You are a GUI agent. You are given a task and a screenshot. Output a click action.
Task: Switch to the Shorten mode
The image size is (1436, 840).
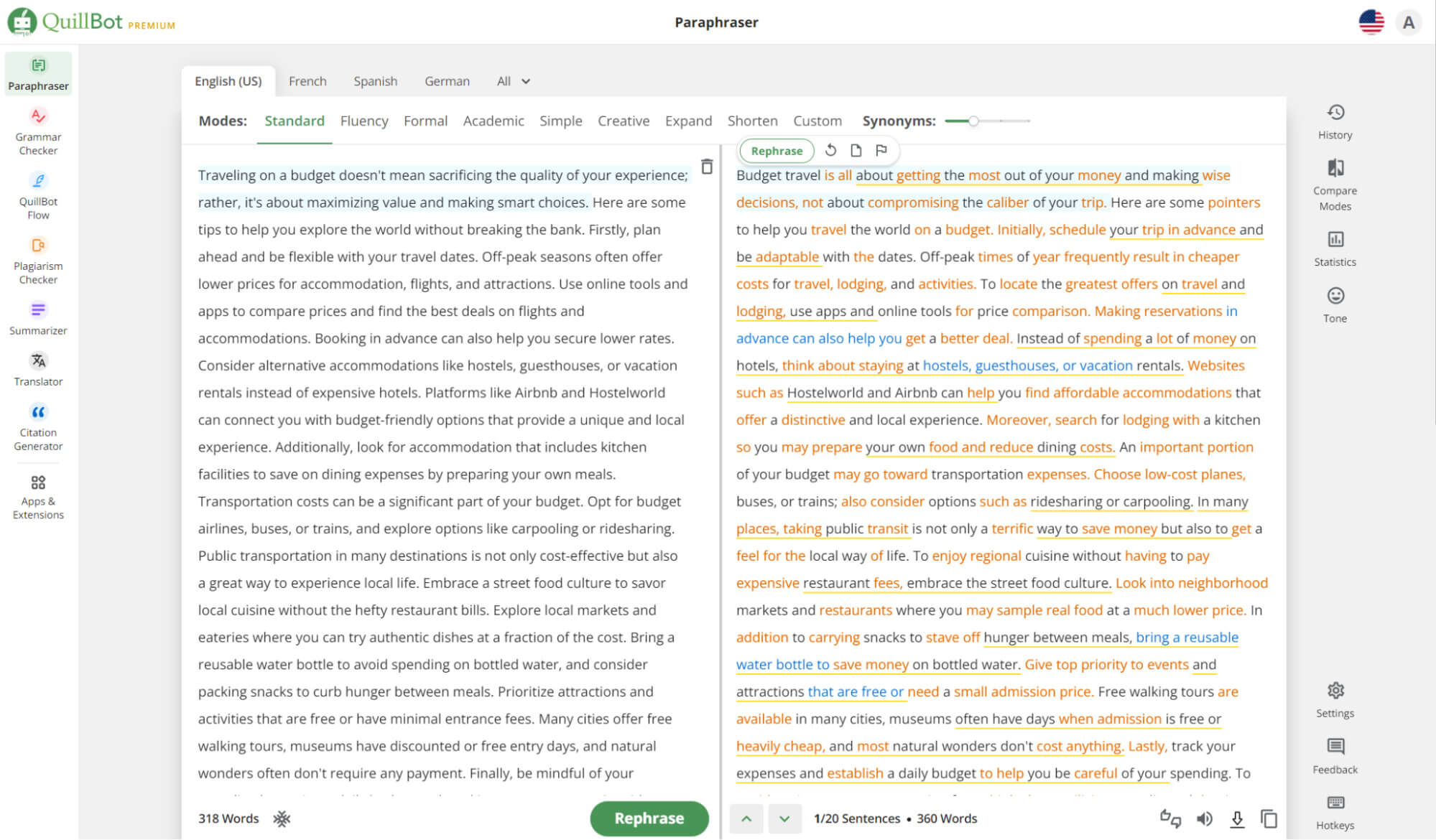point(752,121)
